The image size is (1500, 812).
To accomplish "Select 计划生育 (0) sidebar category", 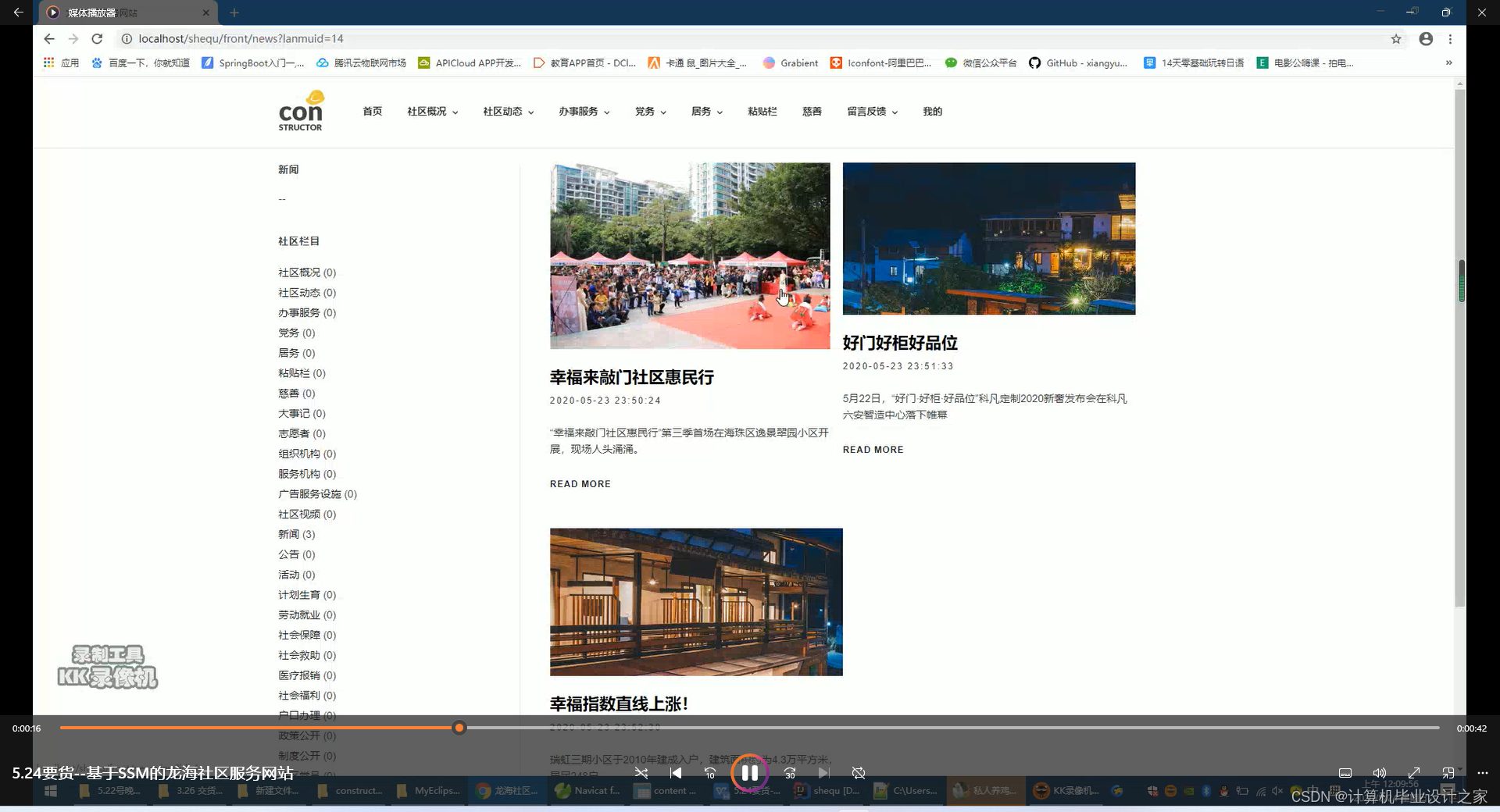I will (x=307, y=595).
